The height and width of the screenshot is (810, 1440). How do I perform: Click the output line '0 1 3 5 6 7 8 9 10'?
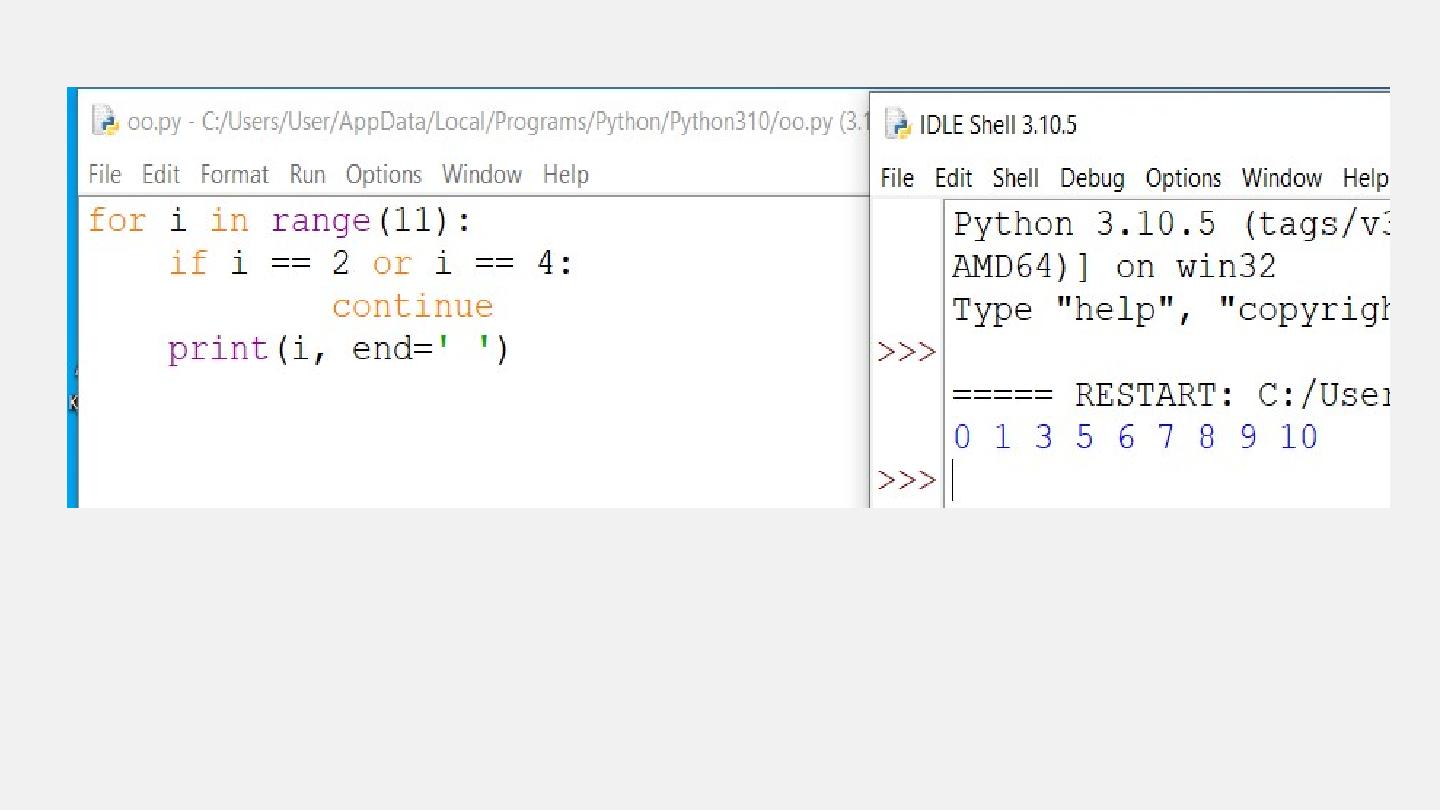pos(1136,437)
